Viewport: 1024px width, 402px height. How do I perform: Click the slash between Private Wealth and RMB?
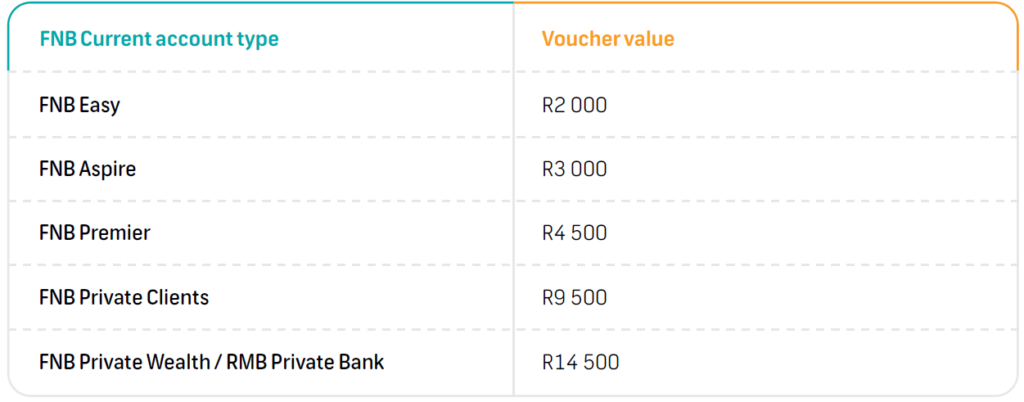tap(218, 361)
